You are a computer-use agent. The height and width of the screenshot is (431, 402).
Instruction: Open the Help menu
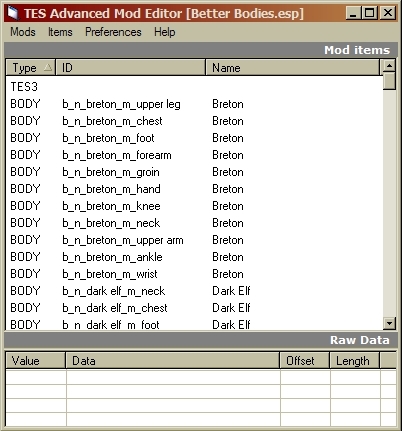[x=165, y=32]
